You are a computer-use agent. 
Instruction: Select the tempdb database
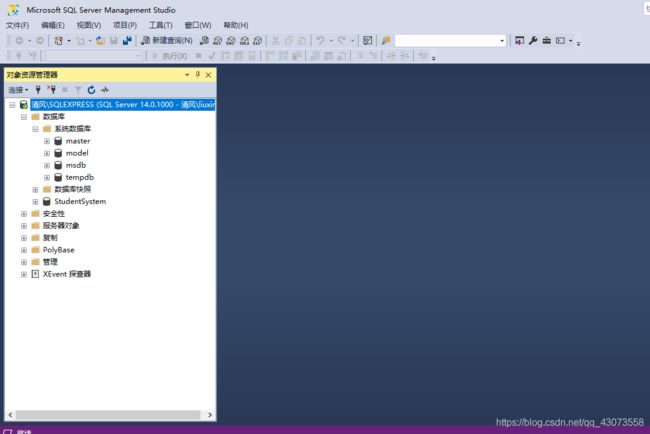click(80, 177)
